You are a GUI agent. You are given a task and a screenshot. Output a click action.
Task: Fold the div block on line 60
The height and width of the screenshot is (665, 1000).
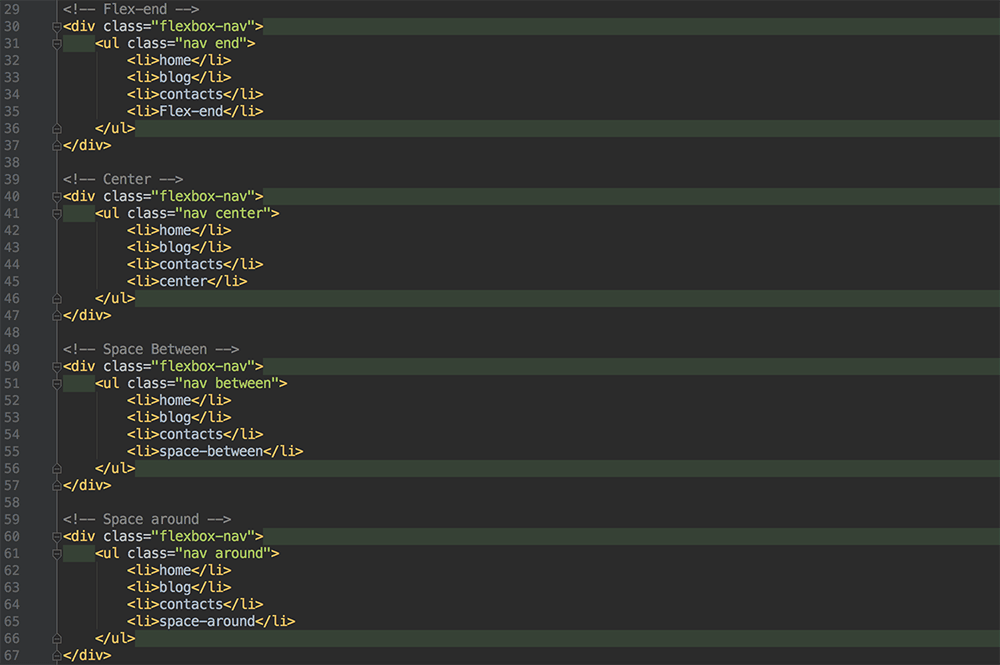[57, 537]
